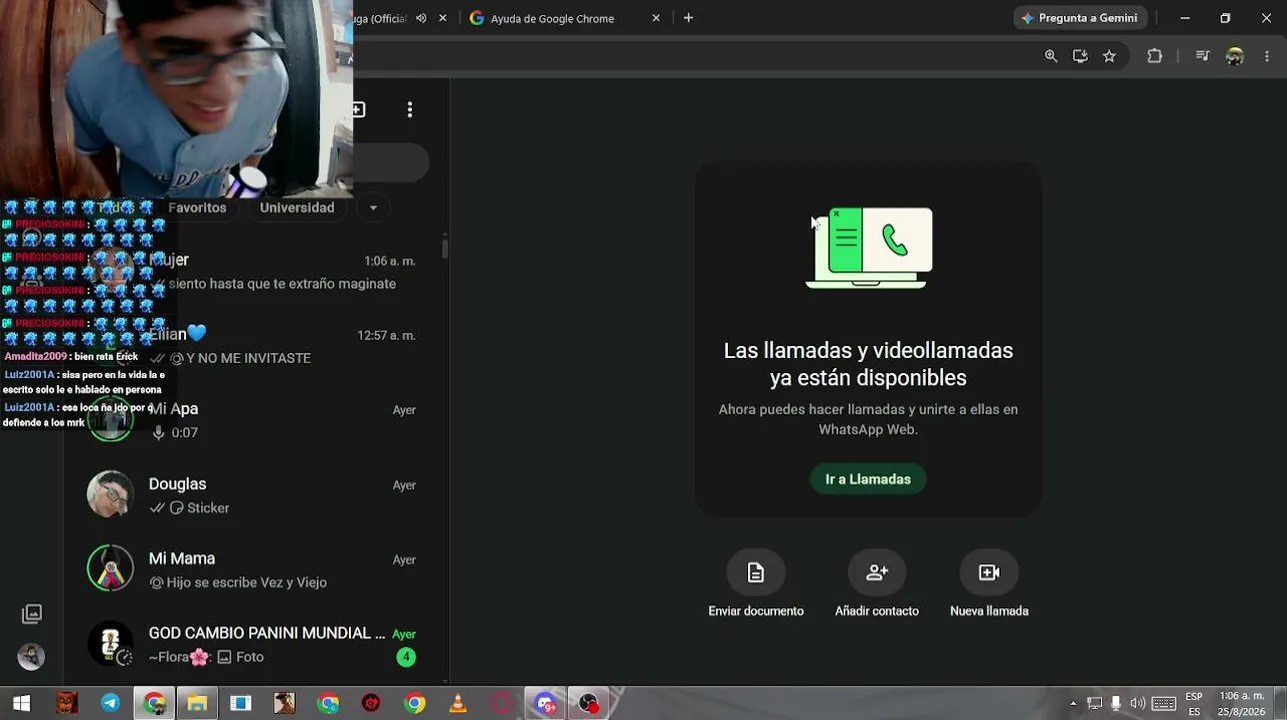Screen dimensions: 1287x720
Task: Switch input language ESP ES indicator
Action: point(1194,704)
